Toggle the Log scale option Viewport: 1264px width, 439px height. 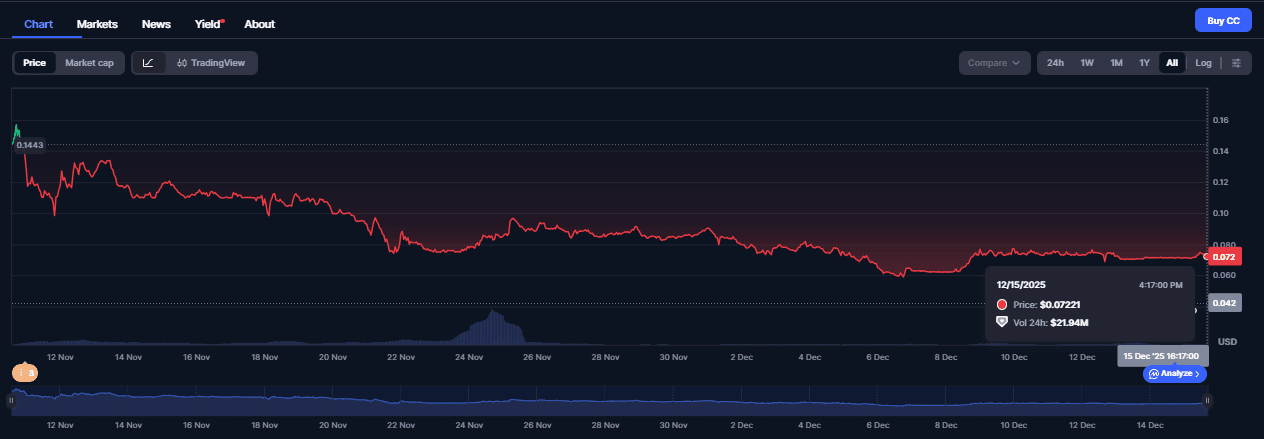coord(1203,63)
